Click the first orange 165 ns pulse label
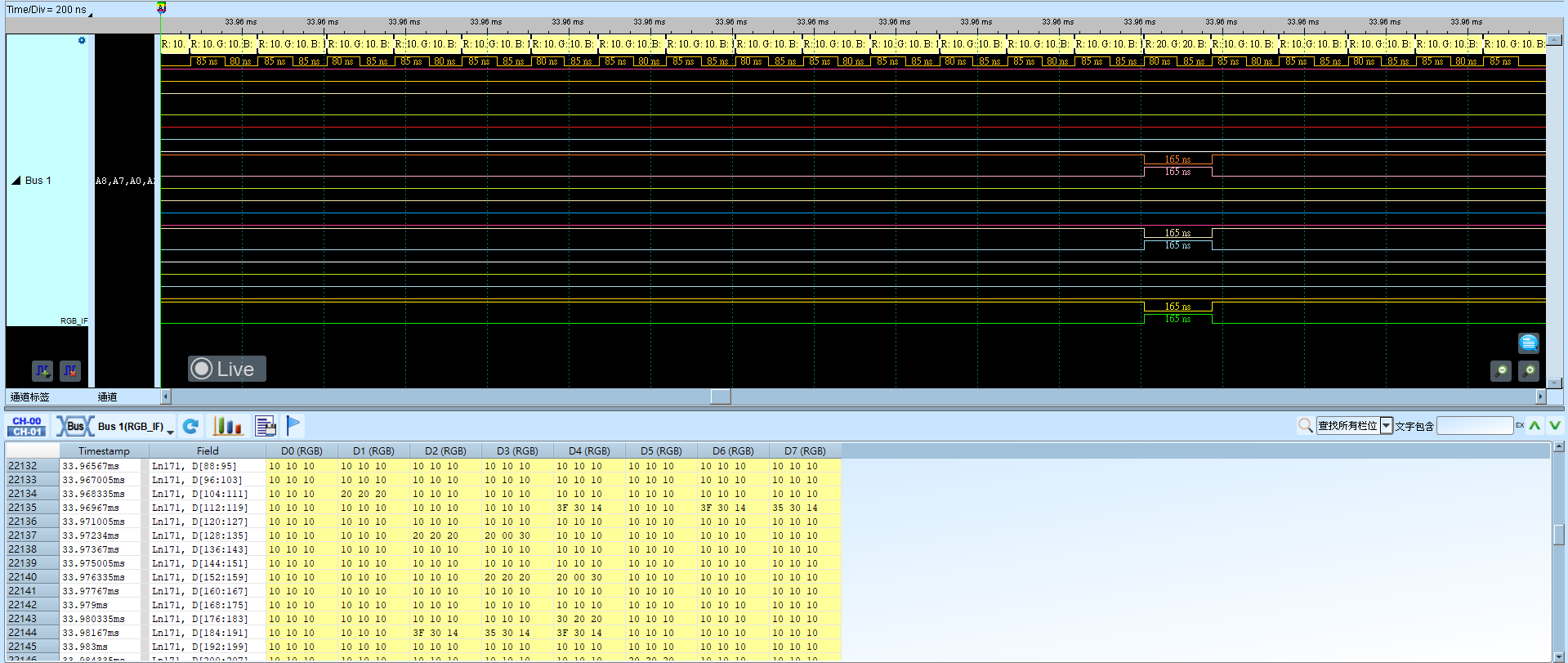 (x=1177, y=159)
